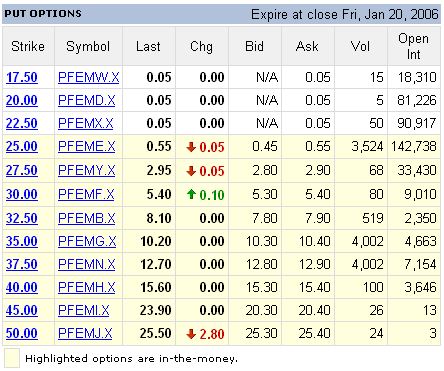Image resolution: width=444 pixels, height=371 pixels.
Task: Click the PFEMI.X symbol link
Action: (84, 310)
